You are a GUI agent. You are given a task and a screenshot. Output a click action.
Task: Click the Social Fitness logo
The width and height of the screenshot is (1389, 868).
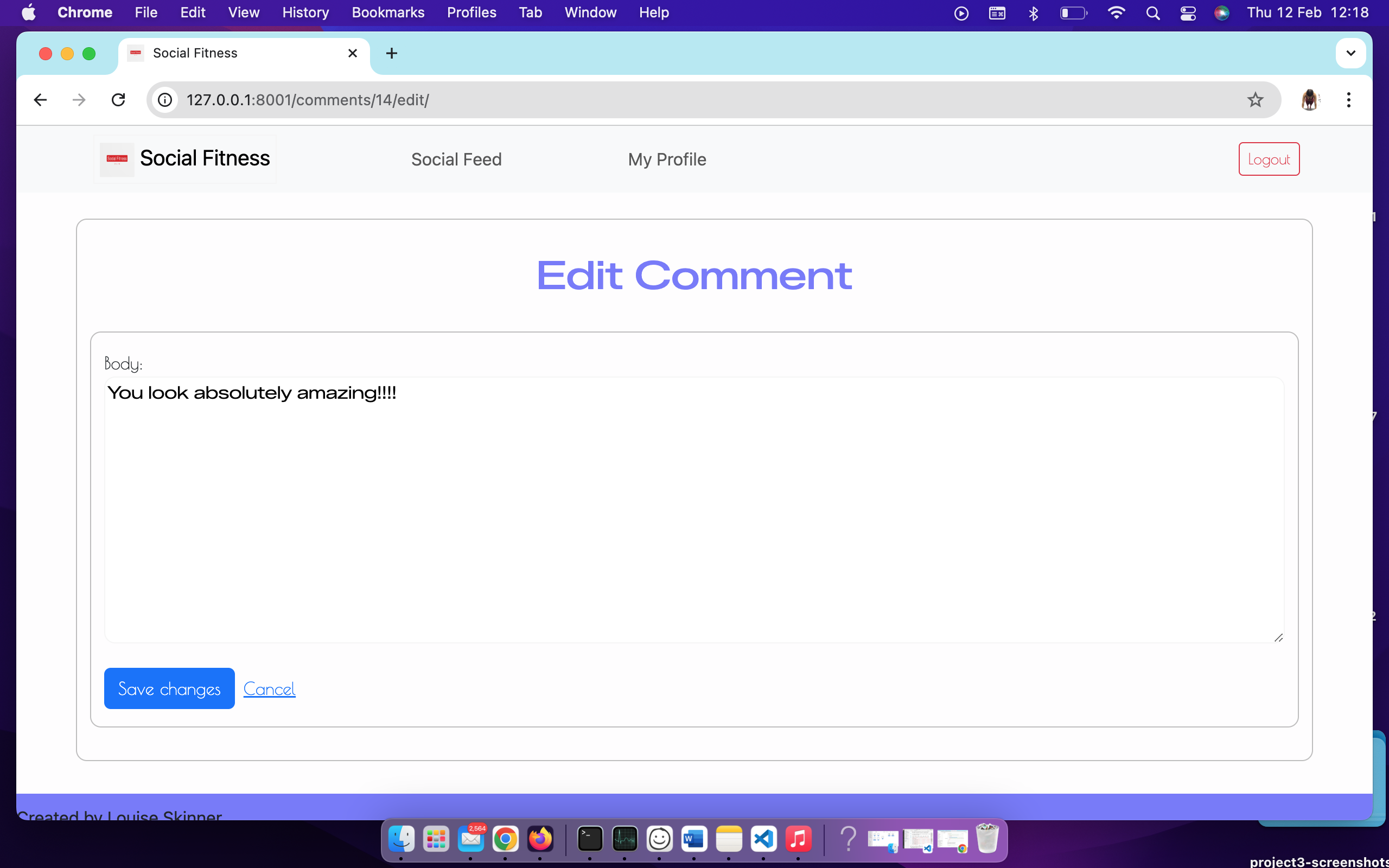(117, 159)
